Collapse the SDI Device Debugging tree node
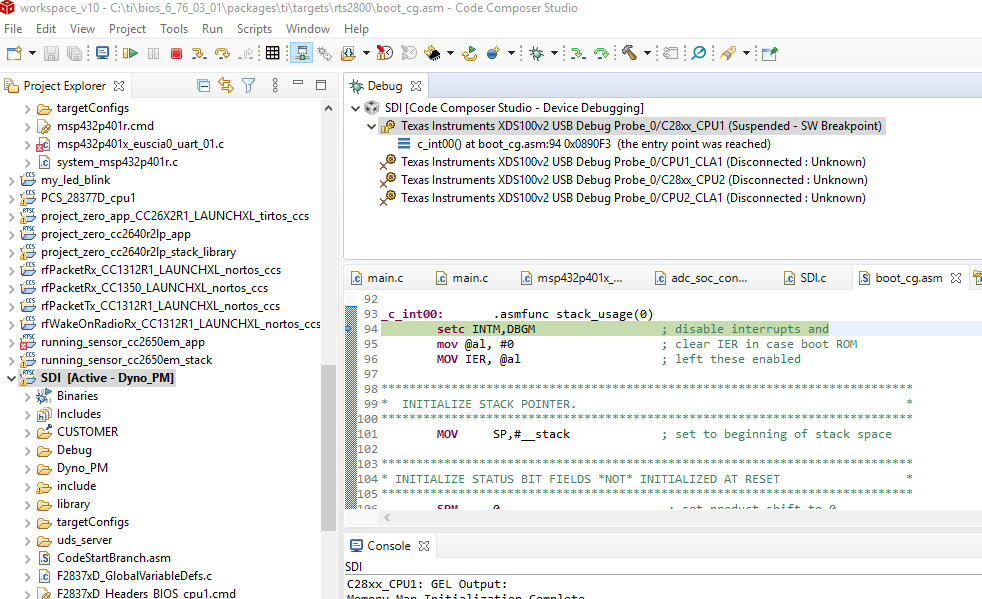The image size is (982, 599). tap(357, 108)
